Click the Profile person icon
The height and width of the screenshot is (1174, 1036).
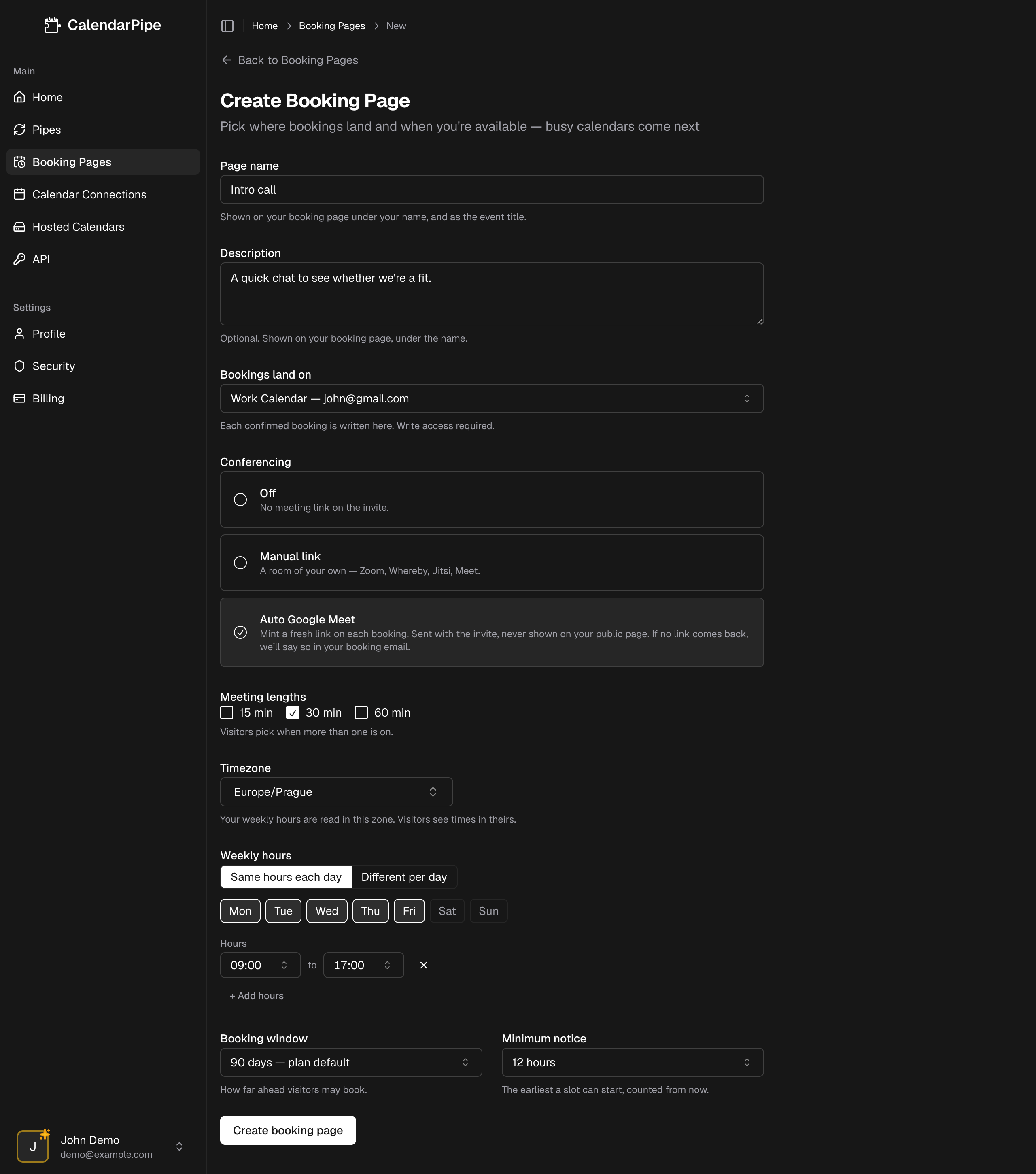[x=19, y=334]
